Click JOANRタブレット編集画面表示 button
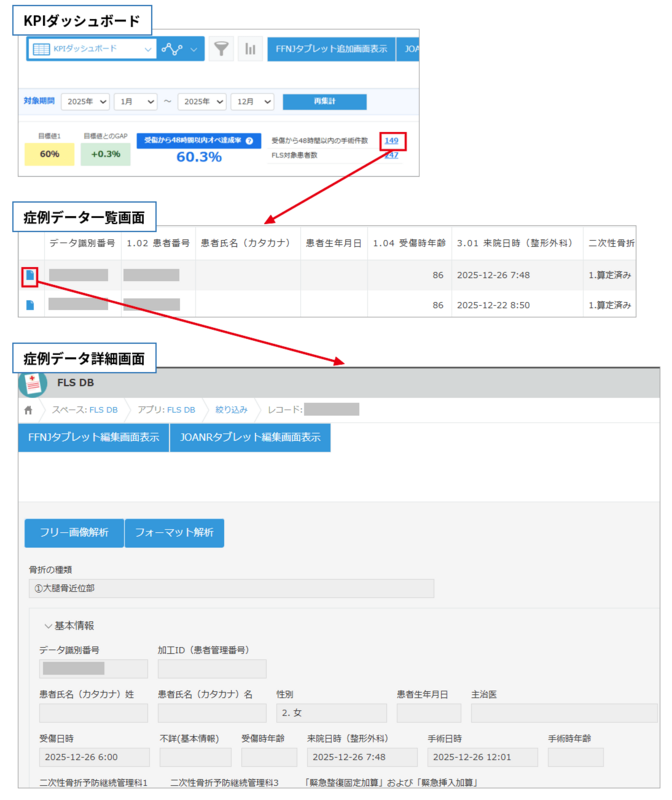This screenshot has height=800, width=672. pos(250,437)
